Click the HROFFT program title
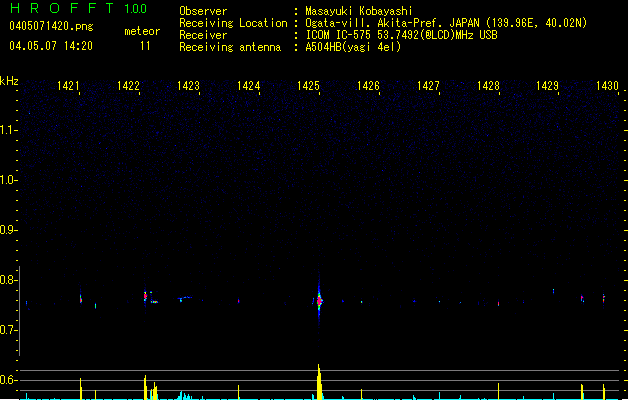Image resolution: width=629 pixels, height=400 pixels. point(61,10)
